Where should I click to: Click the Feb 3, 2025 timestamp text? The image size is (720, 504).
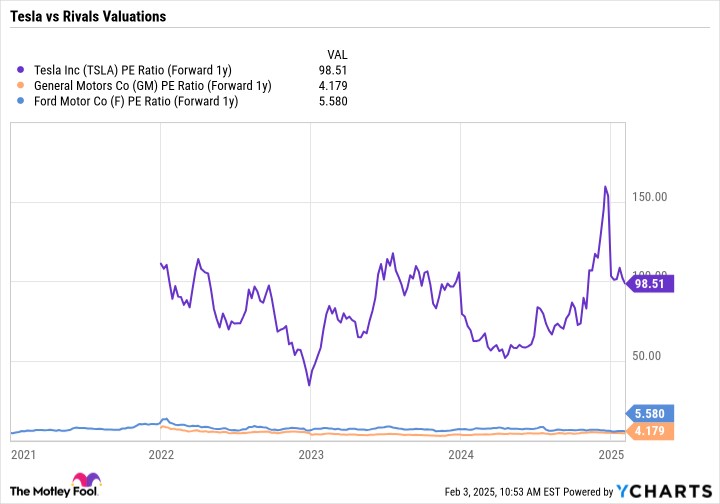(x=502, y=492)
